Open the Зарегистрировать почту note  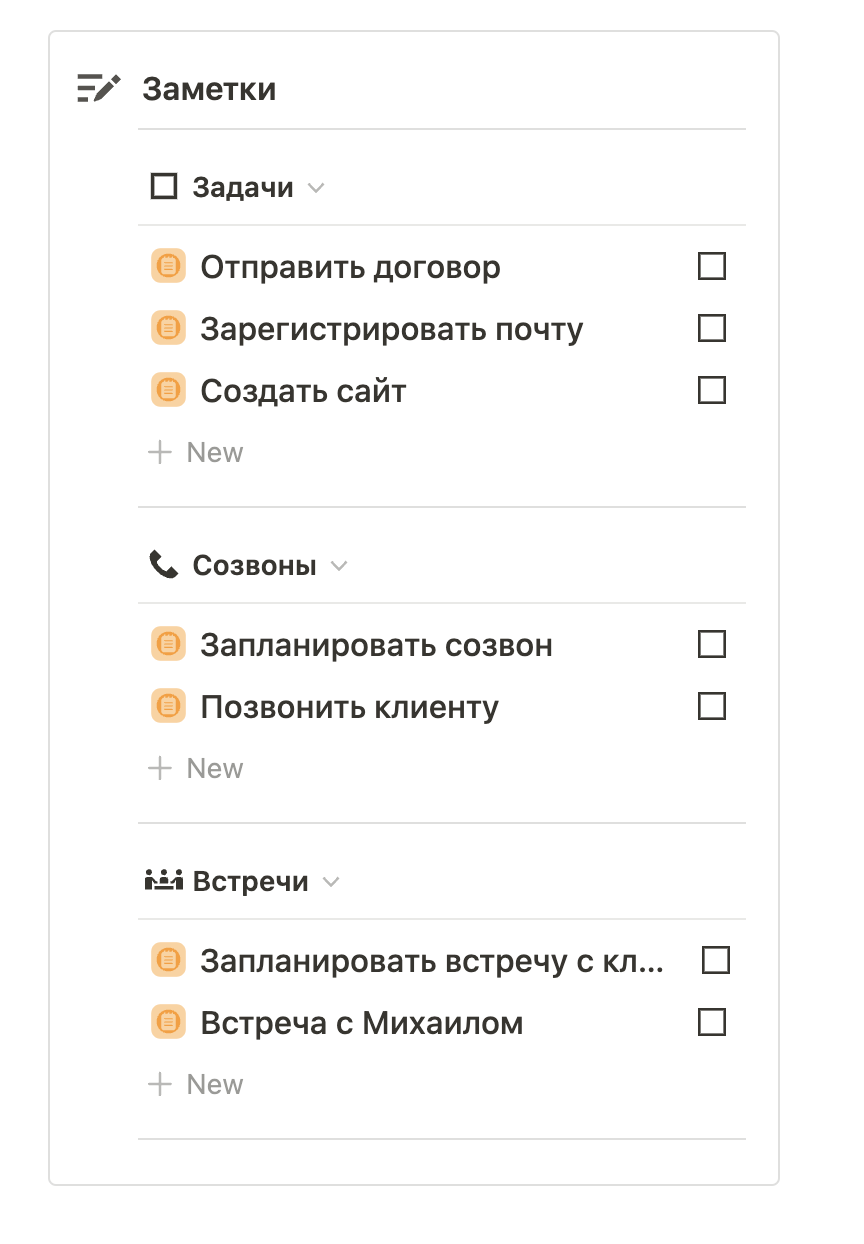(x=391, y=329)
